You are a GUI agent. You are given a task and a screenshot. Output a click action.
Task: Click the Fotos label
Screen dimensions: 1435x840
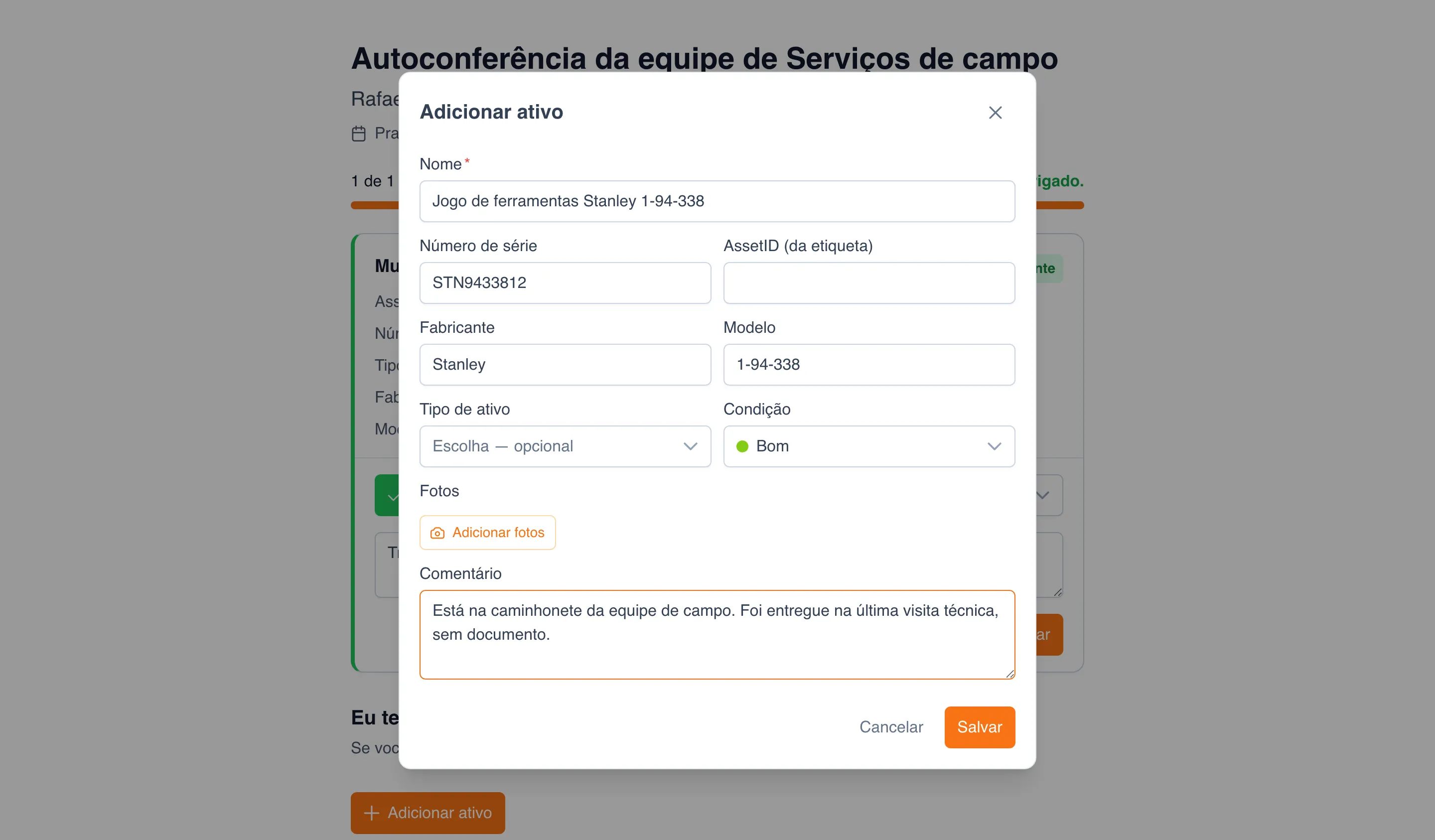tap(439, 491)
